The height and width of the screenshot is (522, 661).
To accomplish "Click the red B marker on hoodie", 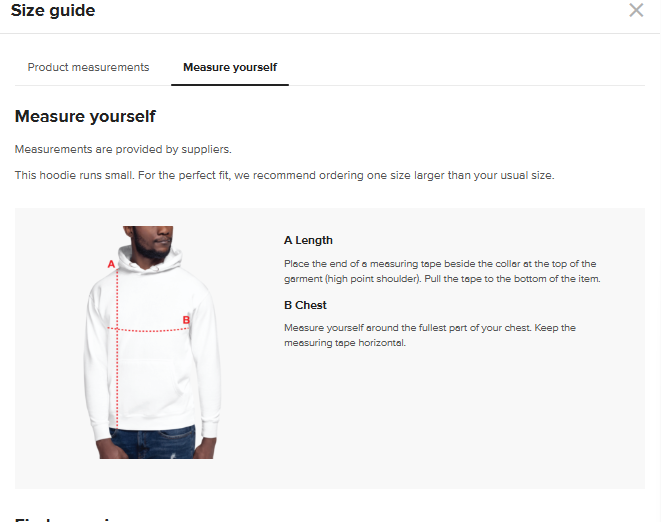I will (x=186, y=320).
